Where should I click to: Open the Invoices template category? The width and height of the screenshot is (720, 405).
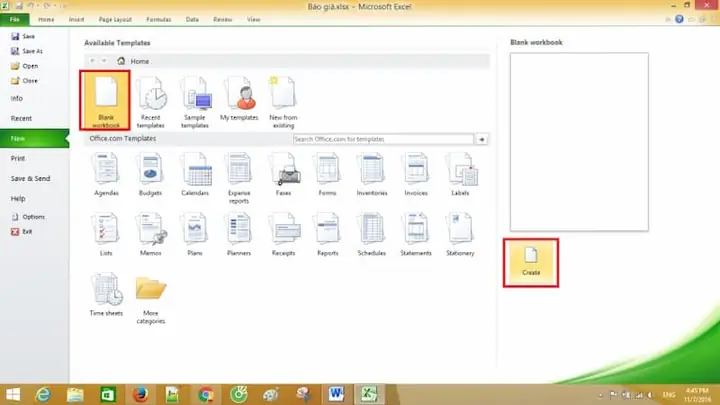coord(416,174)
